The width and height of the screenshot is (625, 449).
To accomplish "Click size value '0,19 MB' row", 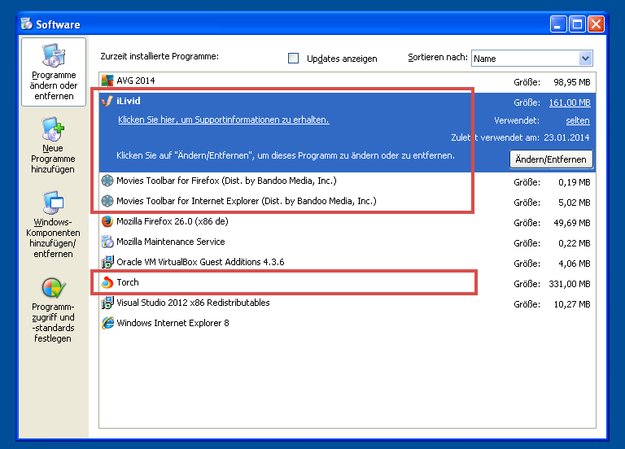I will pos(574,182).
